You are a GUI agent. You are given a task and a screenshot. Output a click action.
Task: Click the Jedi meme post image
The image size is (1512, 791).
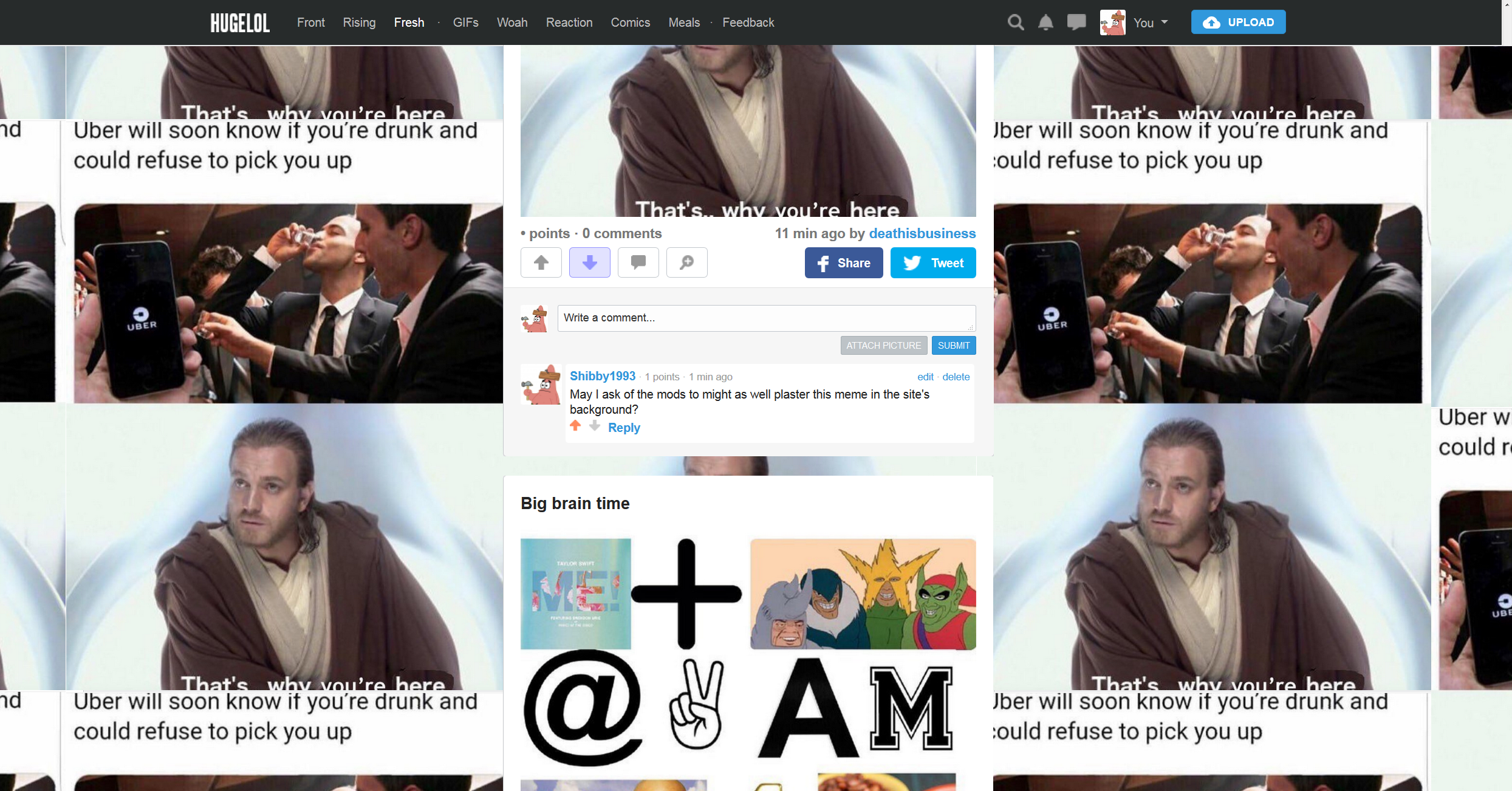point(748,131)
